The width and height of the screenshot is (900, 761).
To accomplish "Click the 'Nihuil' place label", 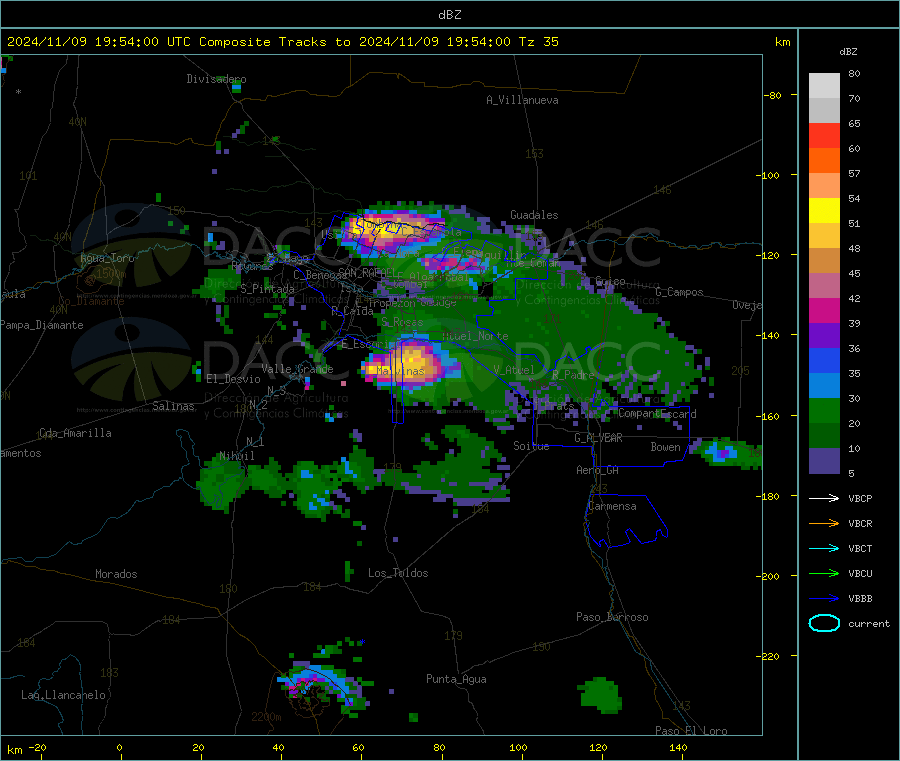I will point(236,456).
